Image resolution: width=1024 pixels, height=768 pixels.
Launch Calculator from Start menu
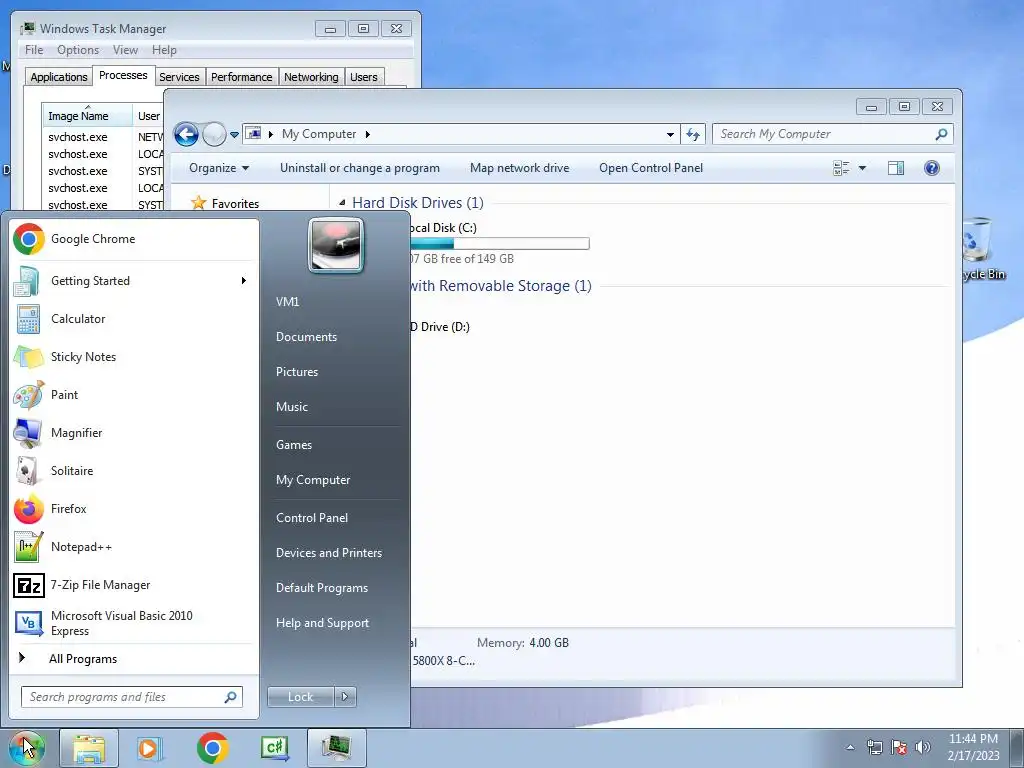pyautogui.click(x=134, y=319)
